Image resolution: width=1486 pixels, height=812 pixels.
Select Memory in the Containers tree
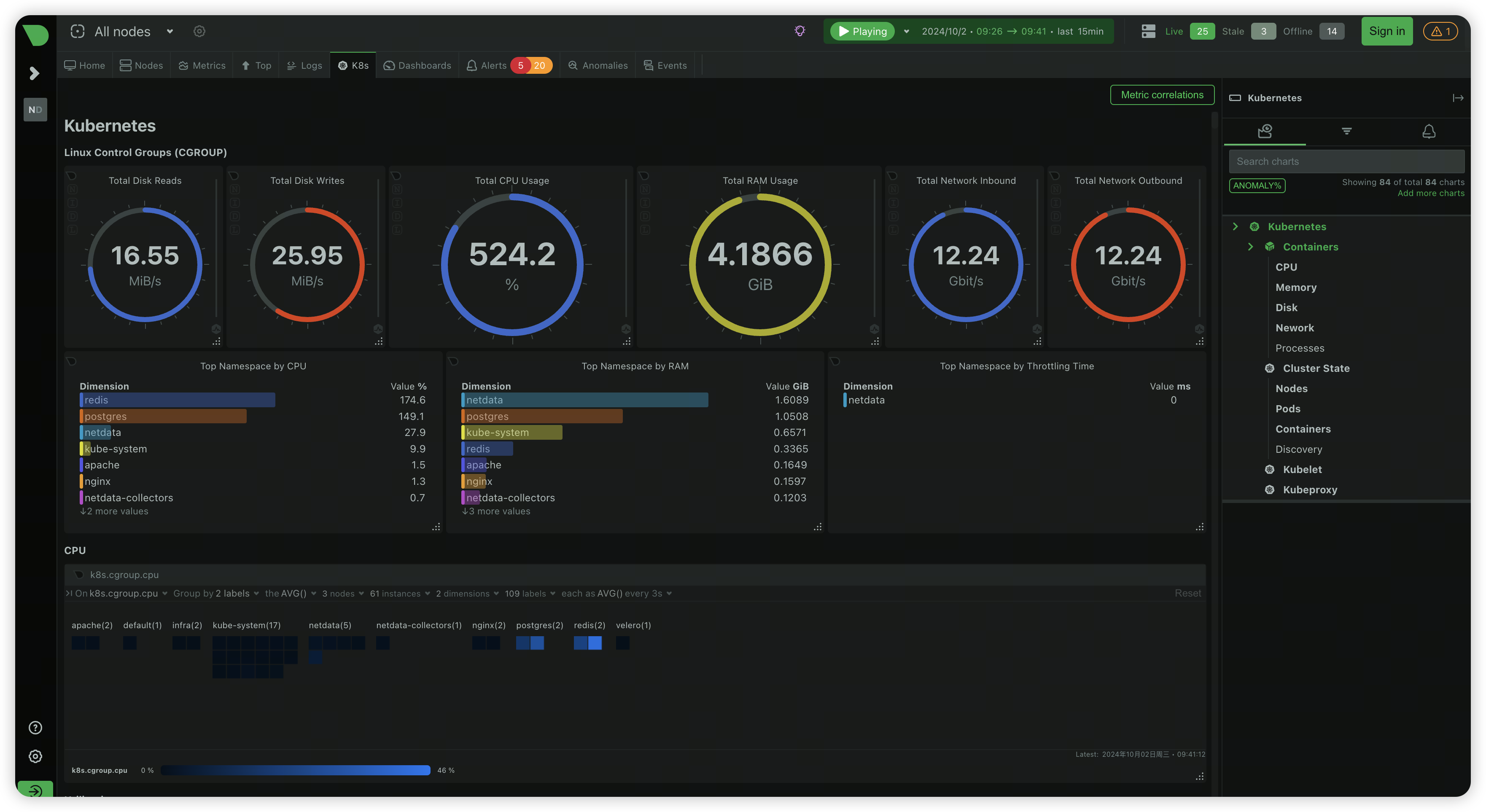pyautogui.click(x=1296, y=287)
